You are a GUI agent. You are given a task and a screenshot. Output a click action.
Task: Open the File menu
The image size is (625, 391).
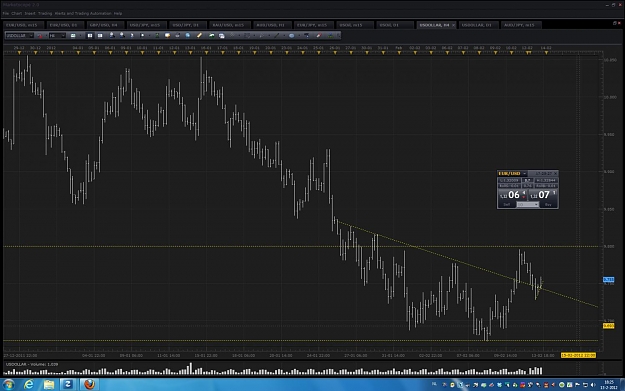point(5,14)
